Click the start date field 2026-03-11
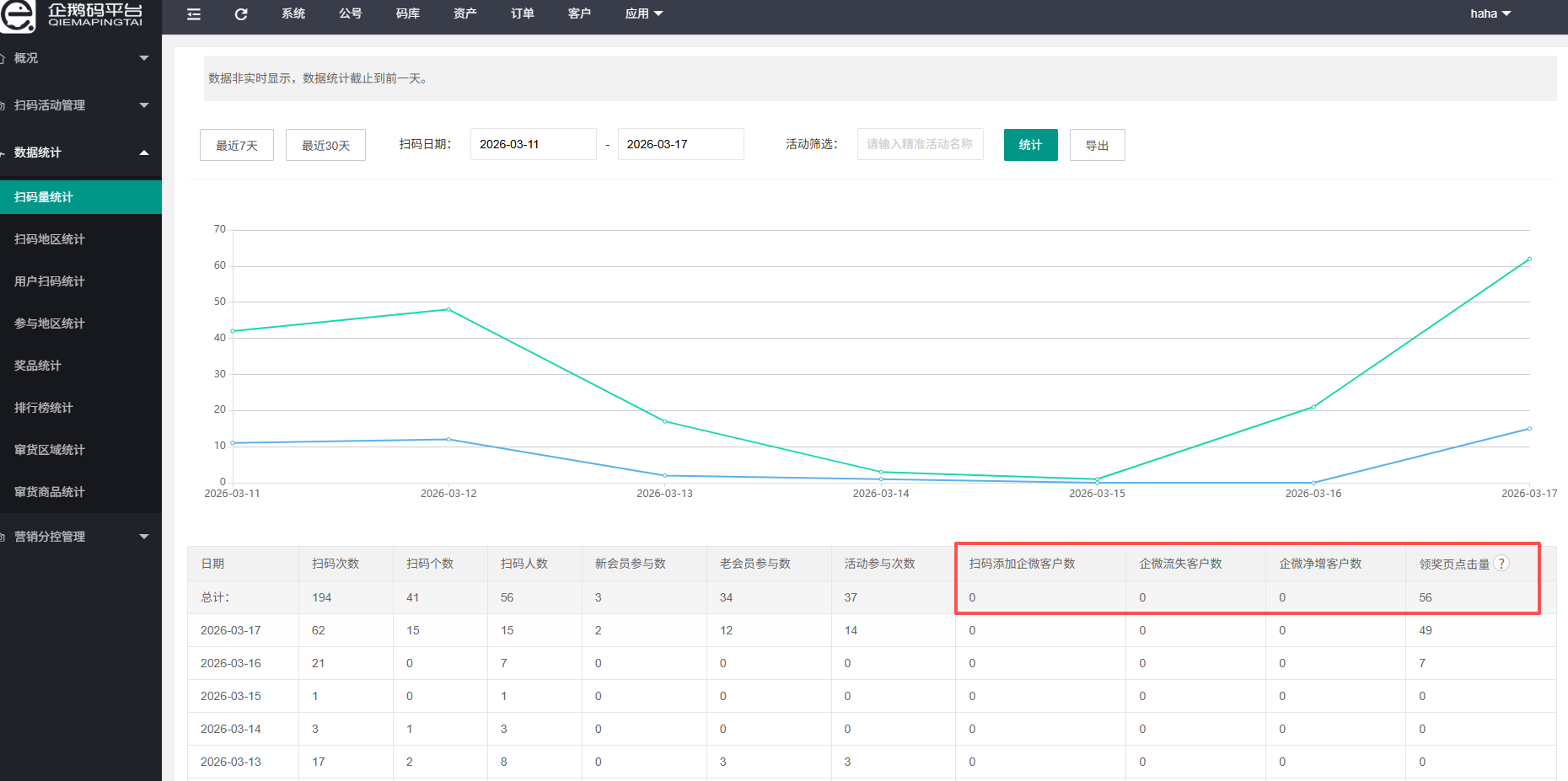This screenshot has height=781, width=1568. [533, 144]
